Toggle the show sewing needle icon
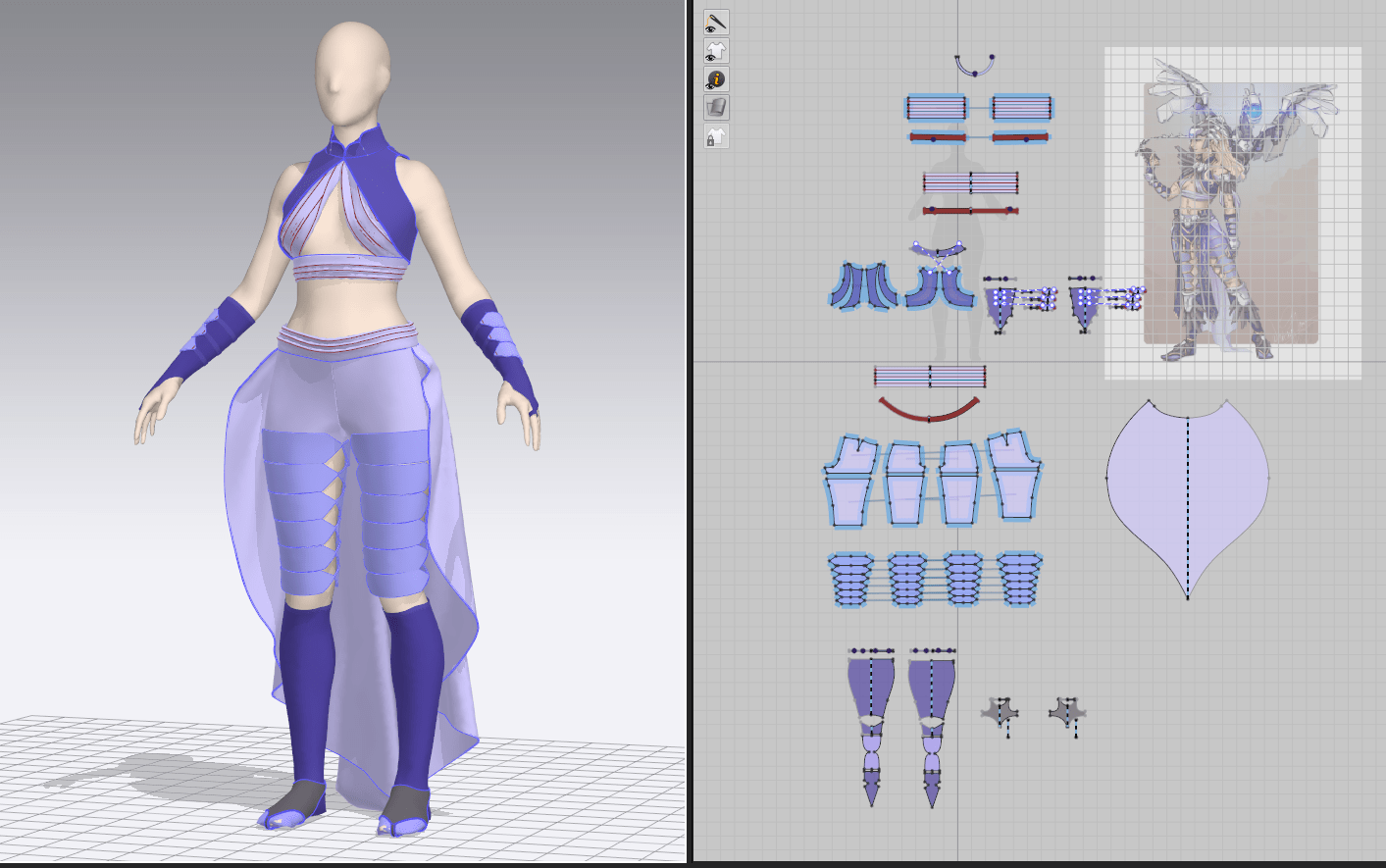The height and width of the screenshot is (868, 1386). [x=716, y=22]
